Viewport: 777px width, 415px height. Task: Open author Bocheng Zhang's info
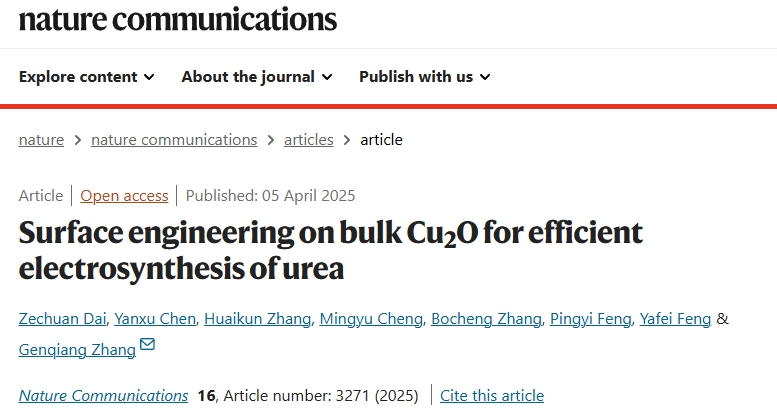tap(486, 319)
